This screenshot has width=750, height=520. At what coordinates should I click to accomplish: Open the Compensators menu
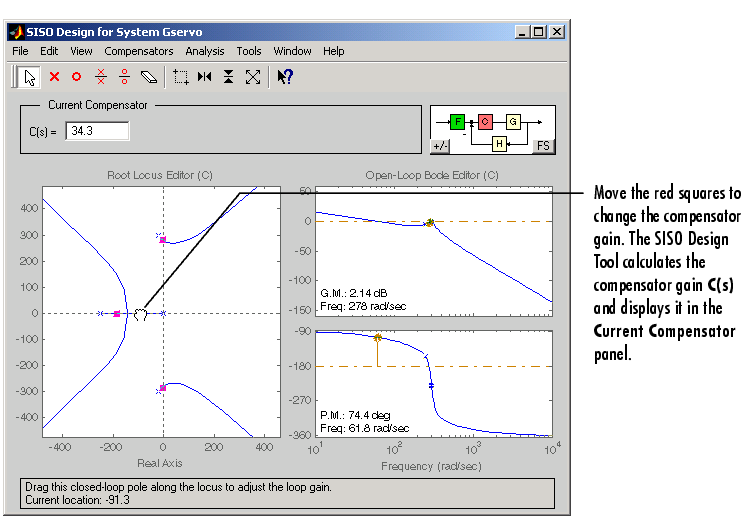138,51
